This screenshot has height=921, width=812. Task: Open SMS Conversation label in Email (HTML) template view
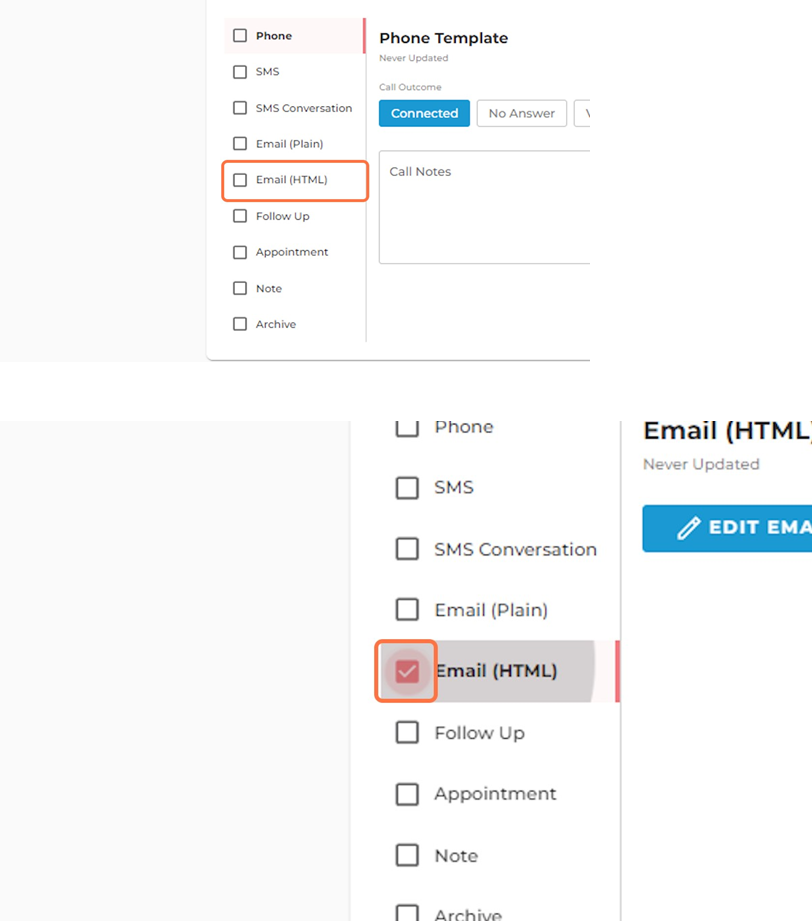pyautogui.click(x=515, y=549)
